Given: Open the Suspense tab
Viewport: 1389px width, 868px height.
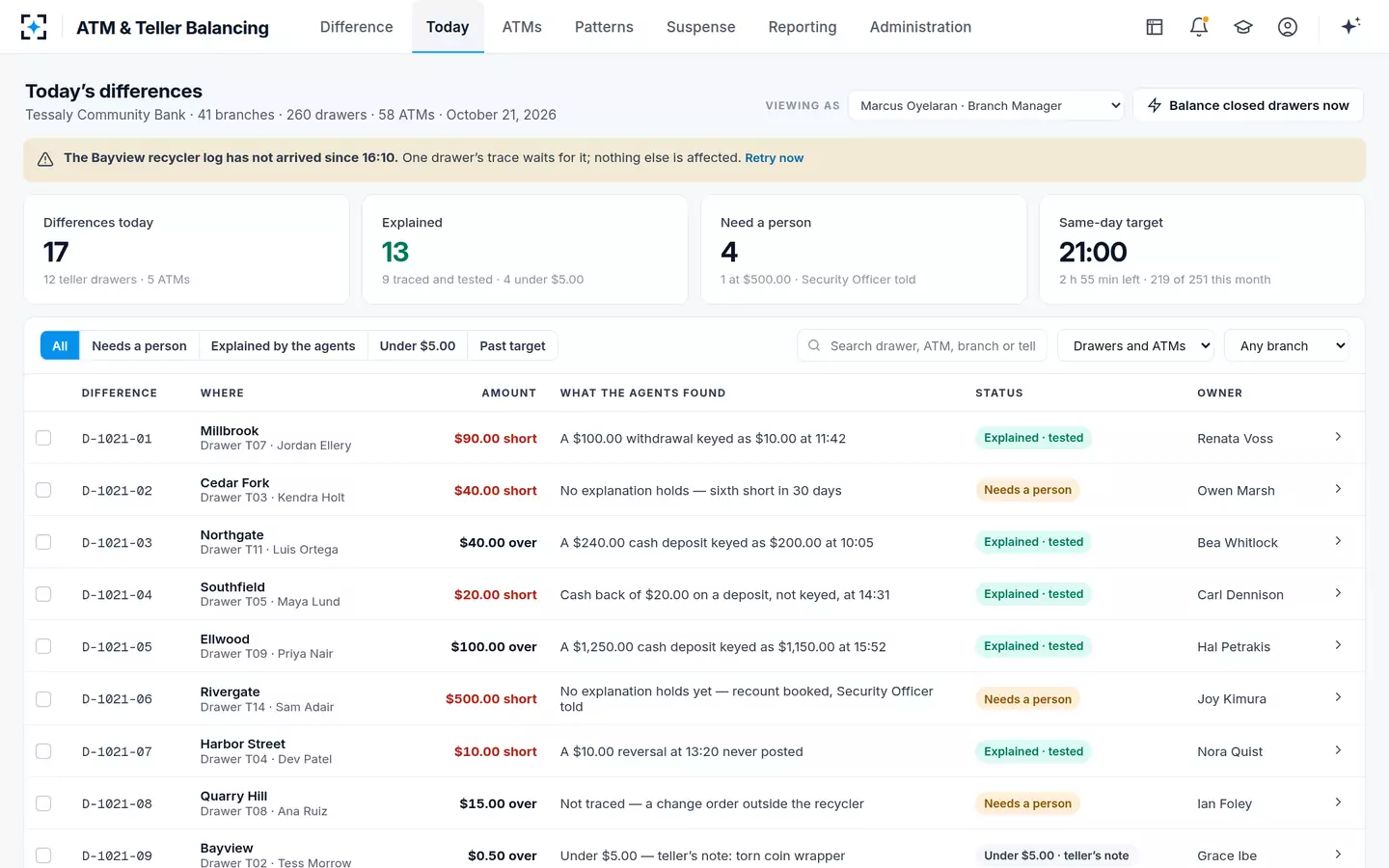Looking at the screenshot, I should (701, 27).
